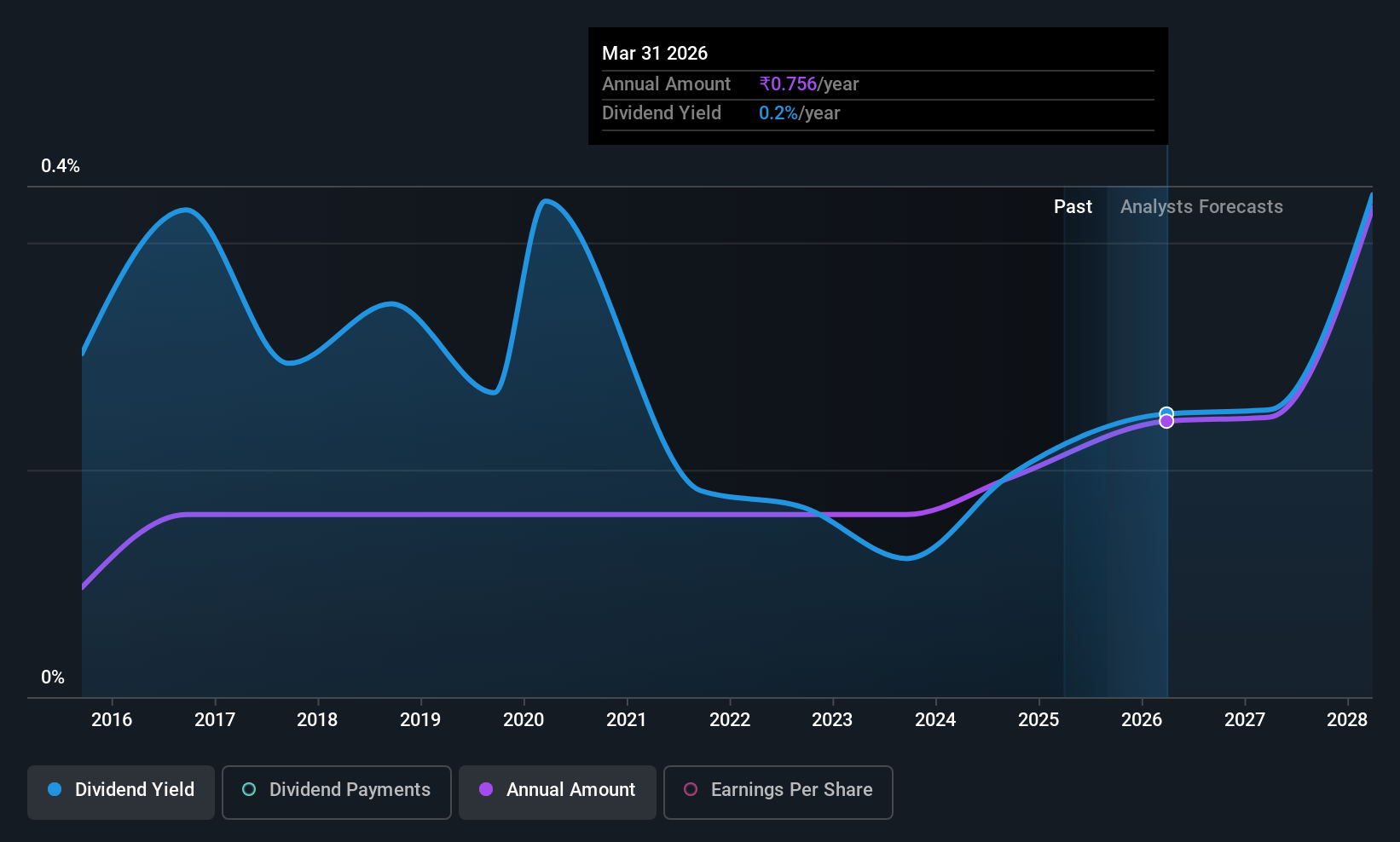Image resolution: width=1400 pixels, height=842 pixels.
Task: Click the Mar 31 2026 tooltip date
Action: pos(655,54)
